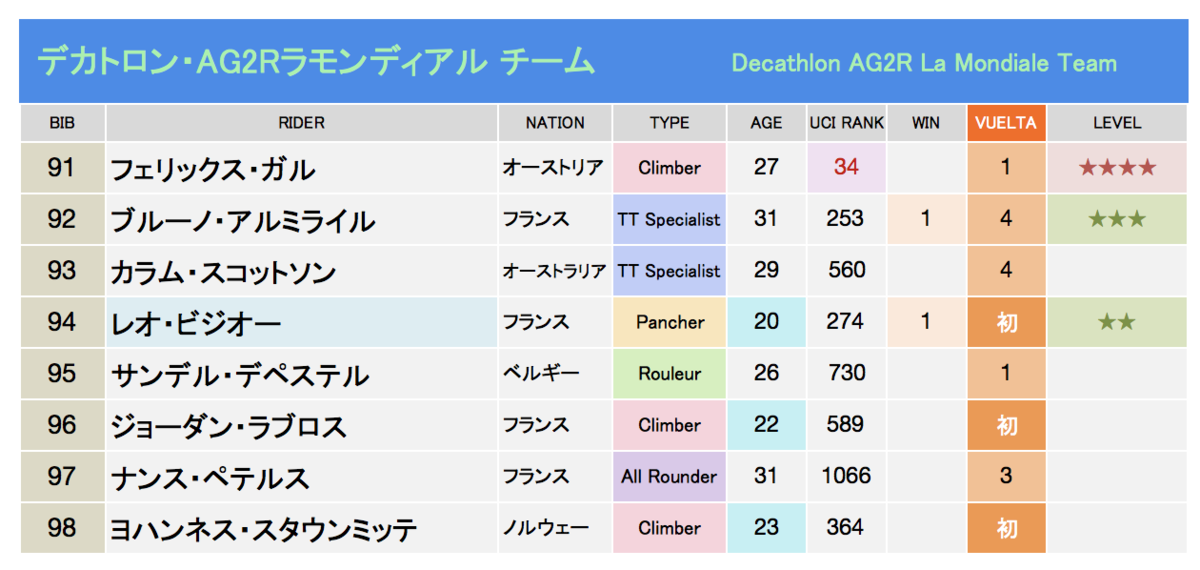Click the UCI RANK column header

[x=846, y=123]
